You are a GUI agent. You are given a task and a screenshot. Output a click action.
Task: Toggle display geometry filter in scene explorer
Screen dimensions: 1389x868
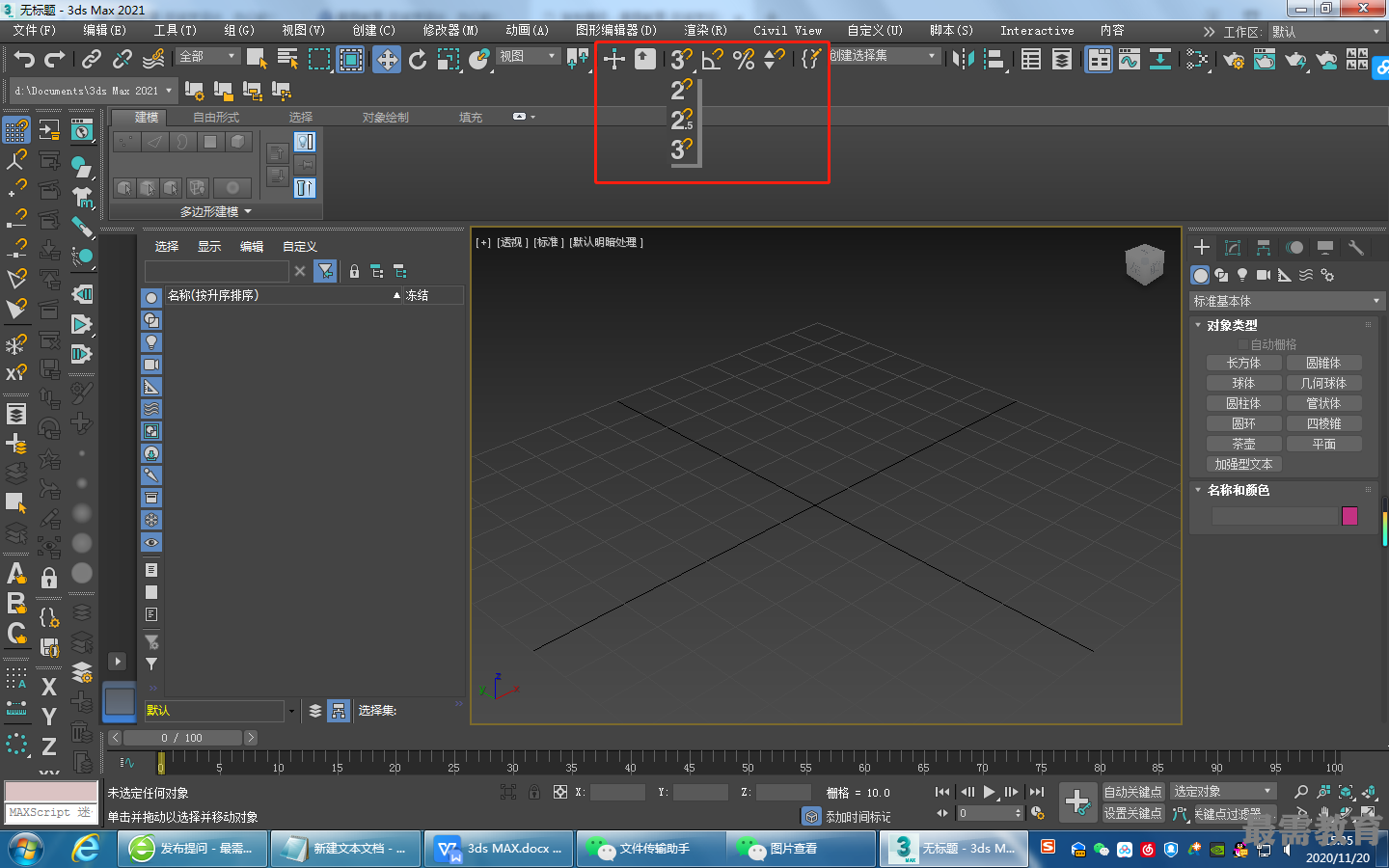[151, 298]
